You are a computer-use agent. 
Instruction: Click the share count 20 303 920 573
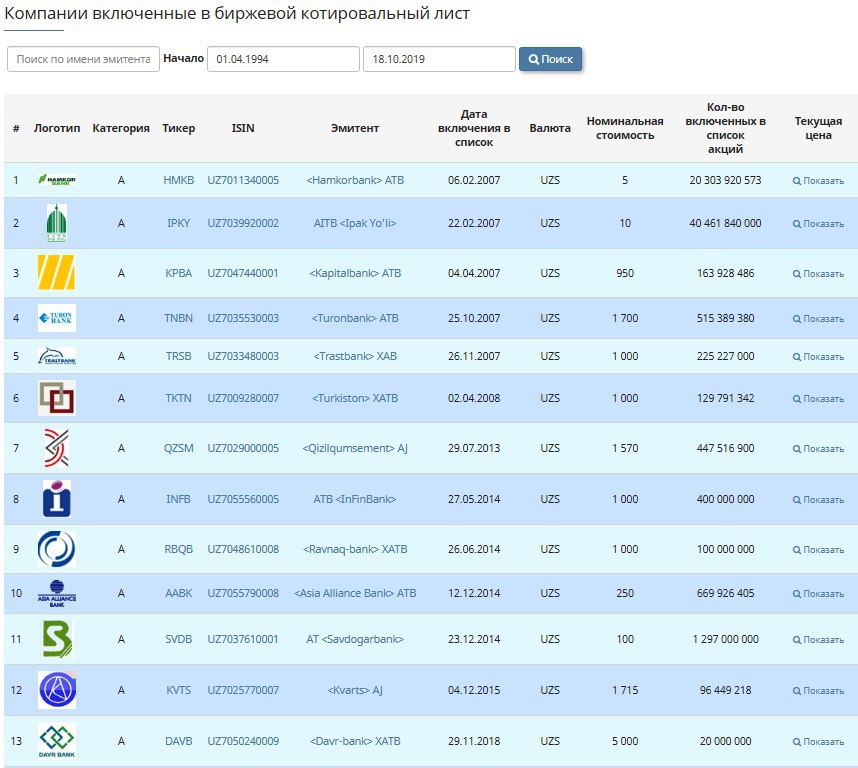[726, 180]
